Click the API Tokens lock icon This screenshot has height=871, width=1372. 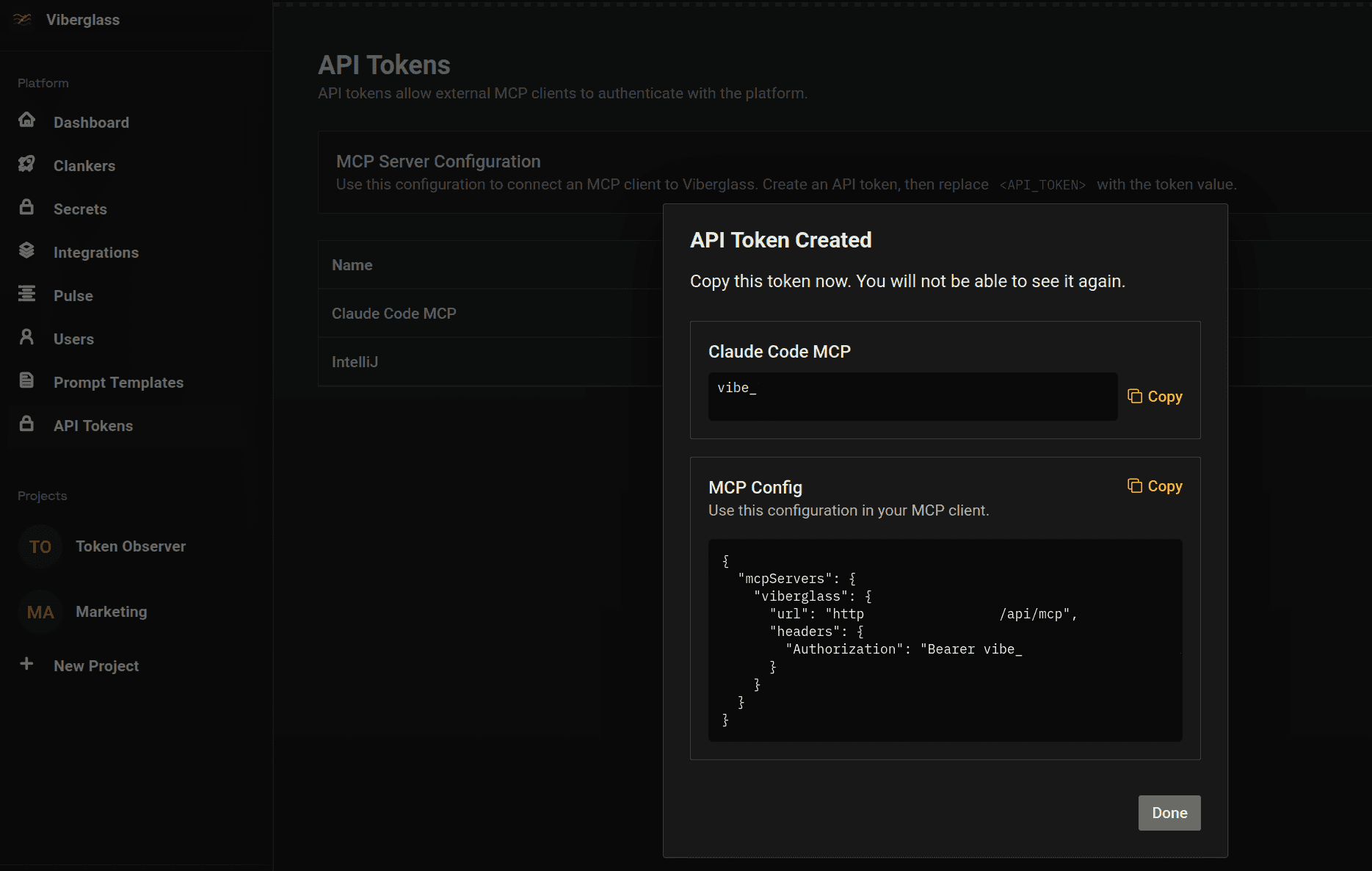pyautogui.click(x=26, y=424)
